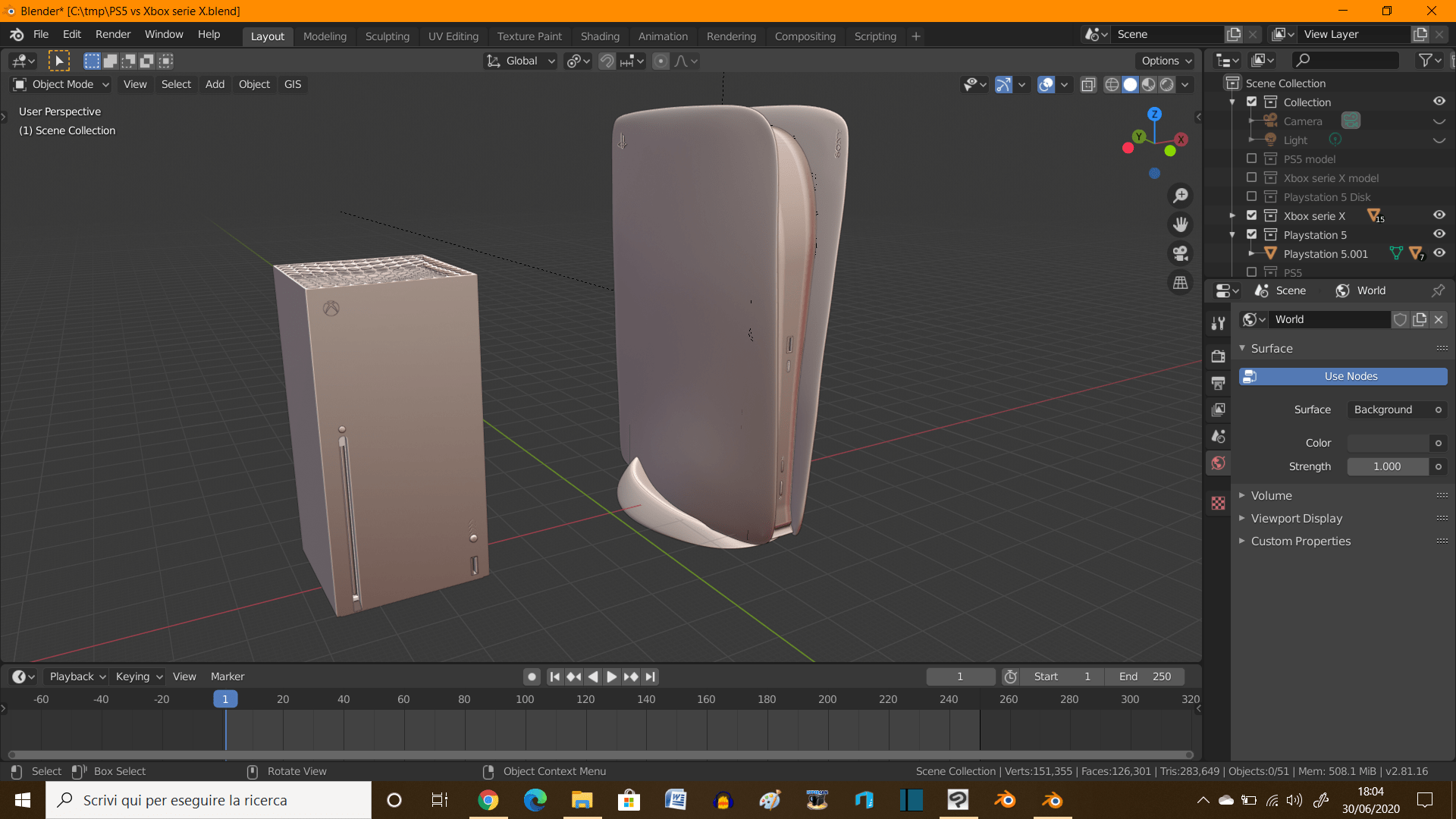Toggle X-ray view icon
This screenshot has height=819, width=1456.
[1088, 85]
